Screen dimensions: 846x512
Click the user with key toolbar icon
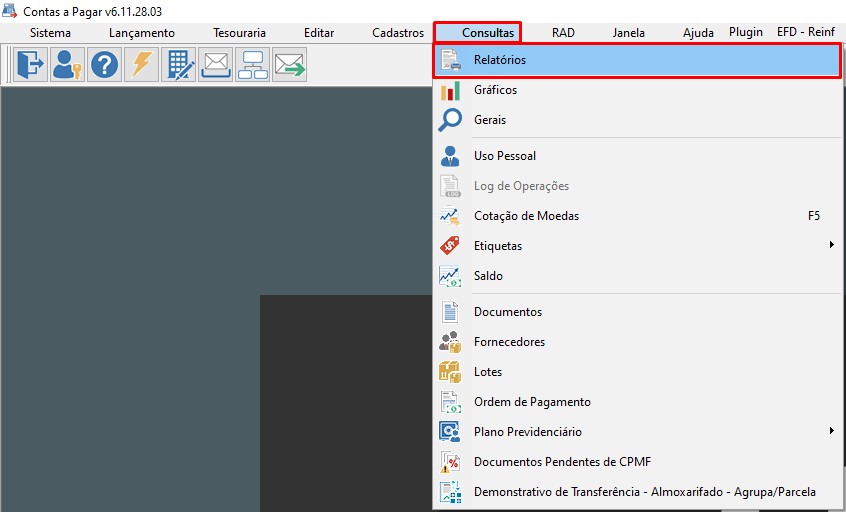(x=67, y=65)
